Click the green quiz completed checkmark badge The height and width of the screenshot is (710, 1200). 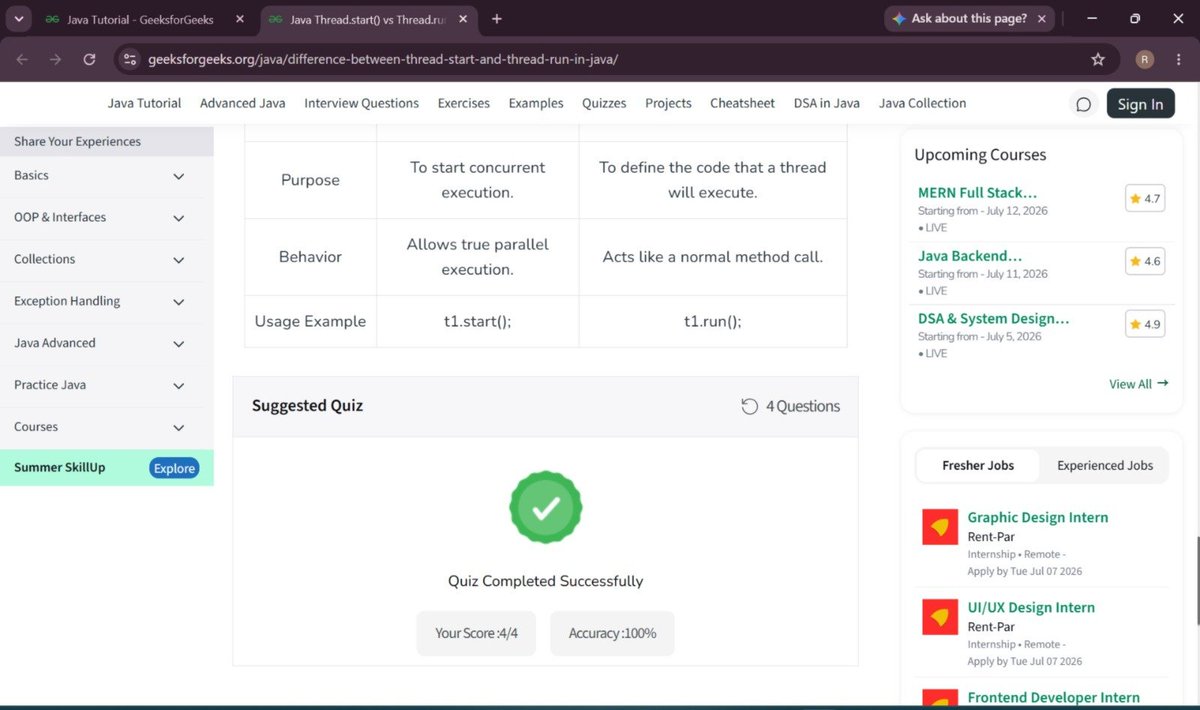545,508
